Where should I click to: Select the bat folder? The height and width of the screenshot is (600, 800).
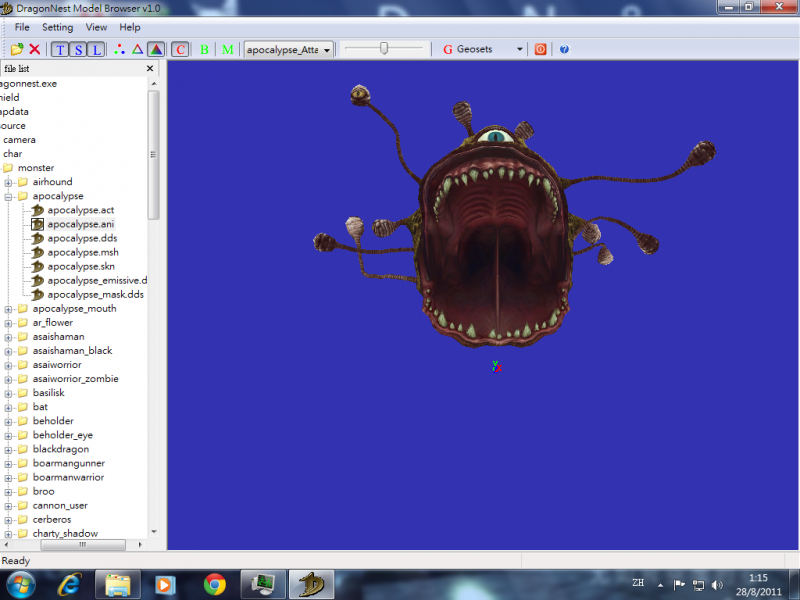(x=40, y=407)
